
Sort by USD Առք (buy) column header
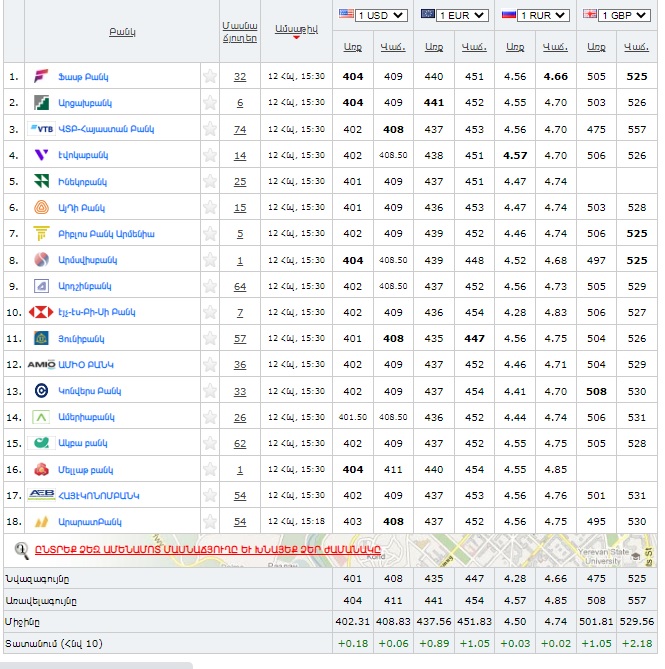pyautogui.click(x=353, y=47)
